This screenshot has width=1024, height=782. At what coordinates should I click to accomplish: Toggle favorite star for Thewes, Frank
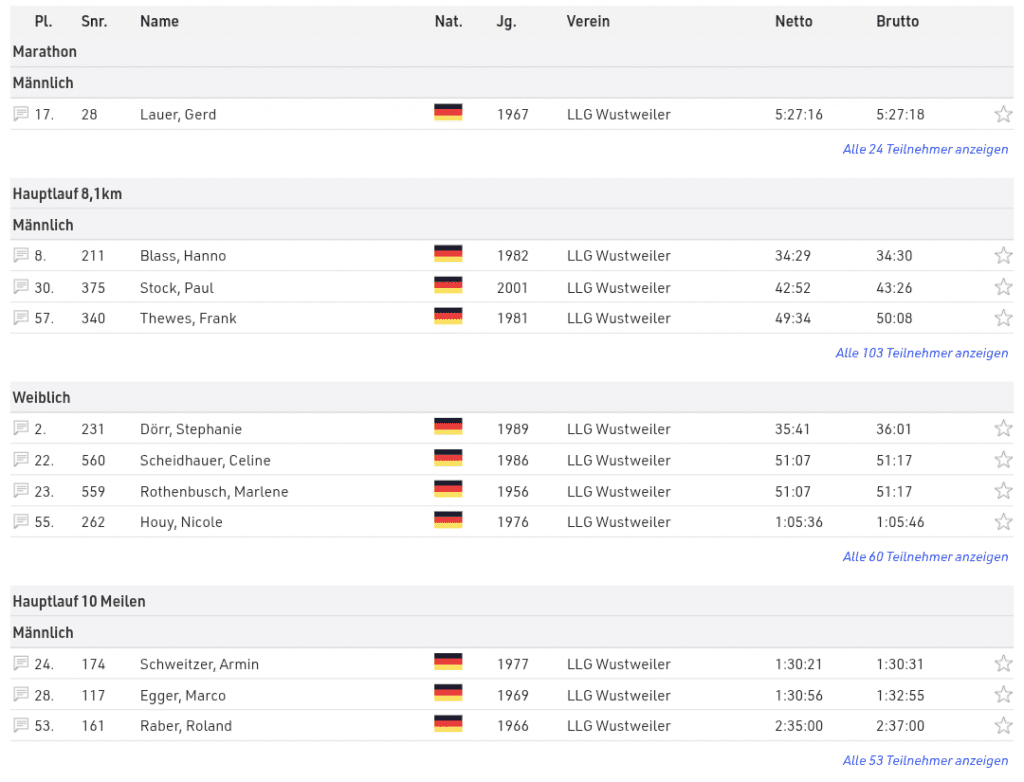(1003, 318)
